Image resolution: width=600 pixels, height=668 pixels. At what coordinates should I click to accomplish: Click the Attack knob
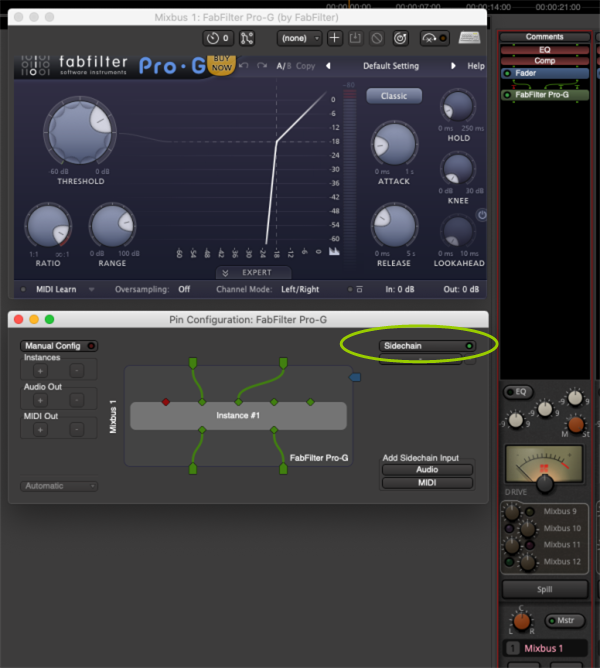pos(394,144)
